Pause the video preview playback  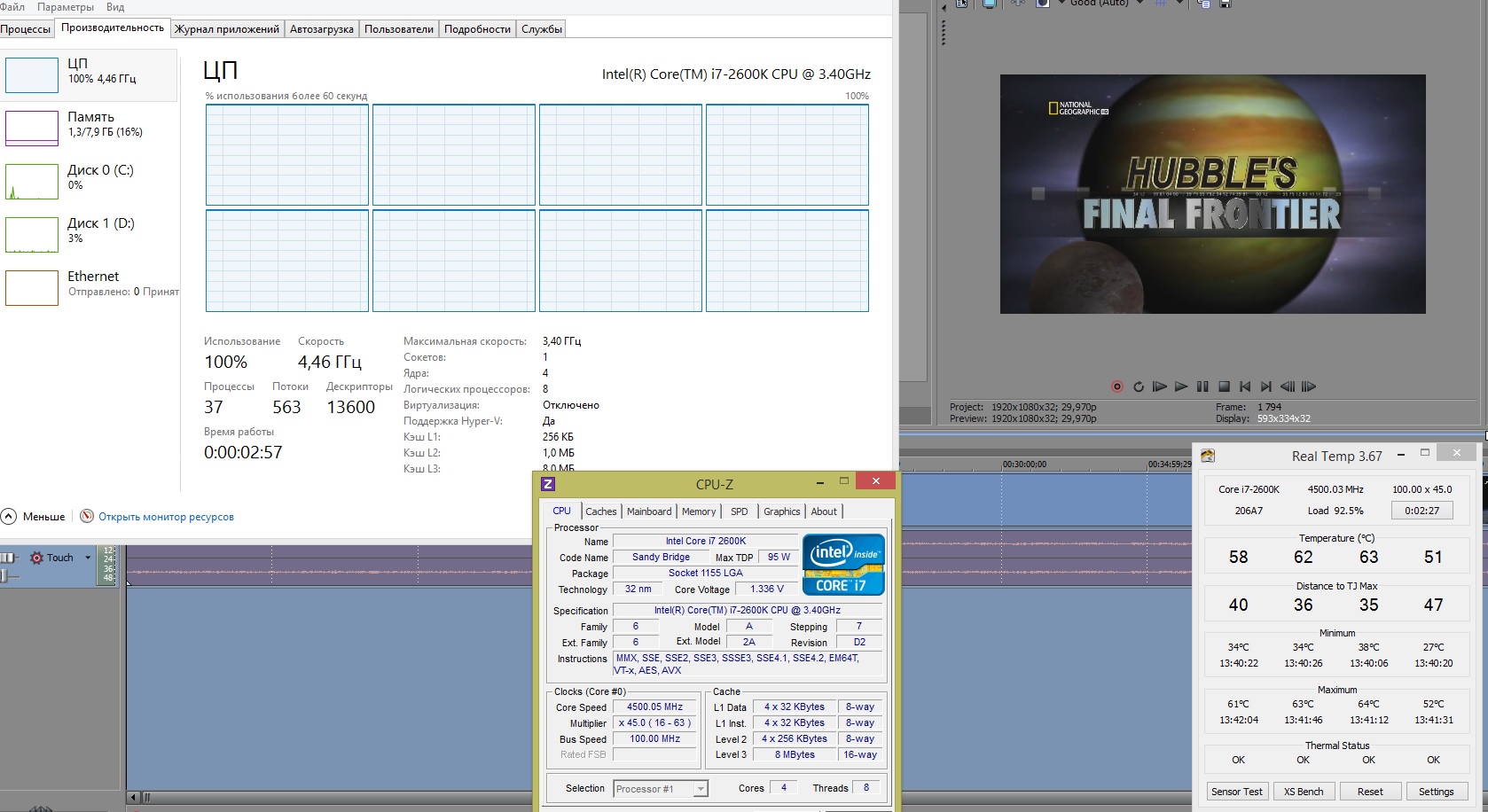click(x=1202, y=386)
